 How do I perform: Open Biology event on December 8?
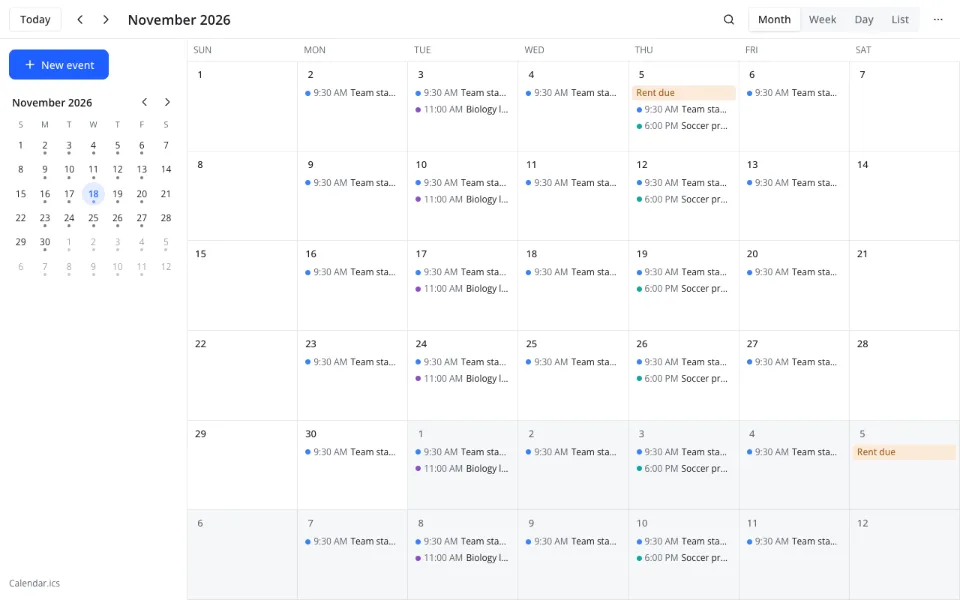pyautogui.click(x=462, y=558)
